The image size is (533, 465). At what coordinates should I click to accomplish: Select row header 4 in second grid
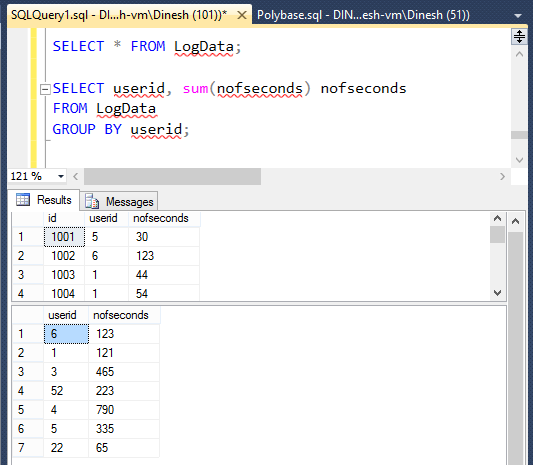(28, 391)
